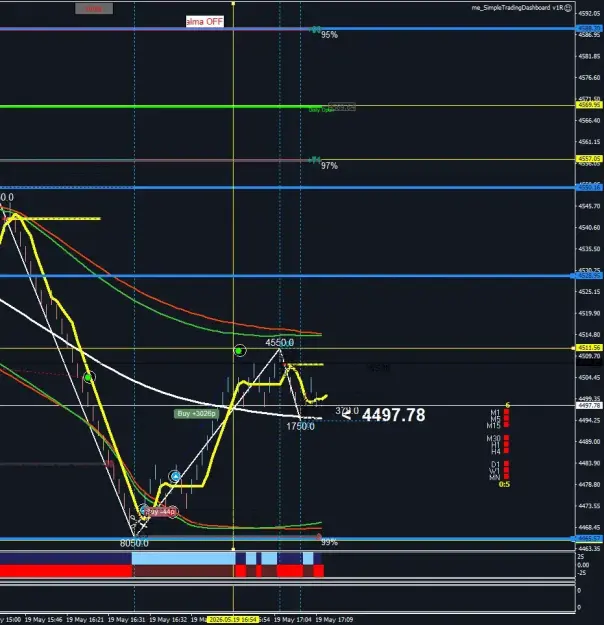The image size is (604, 625).
Task: Click the D1 timeframe red indicator
Action: click(506, 464)
